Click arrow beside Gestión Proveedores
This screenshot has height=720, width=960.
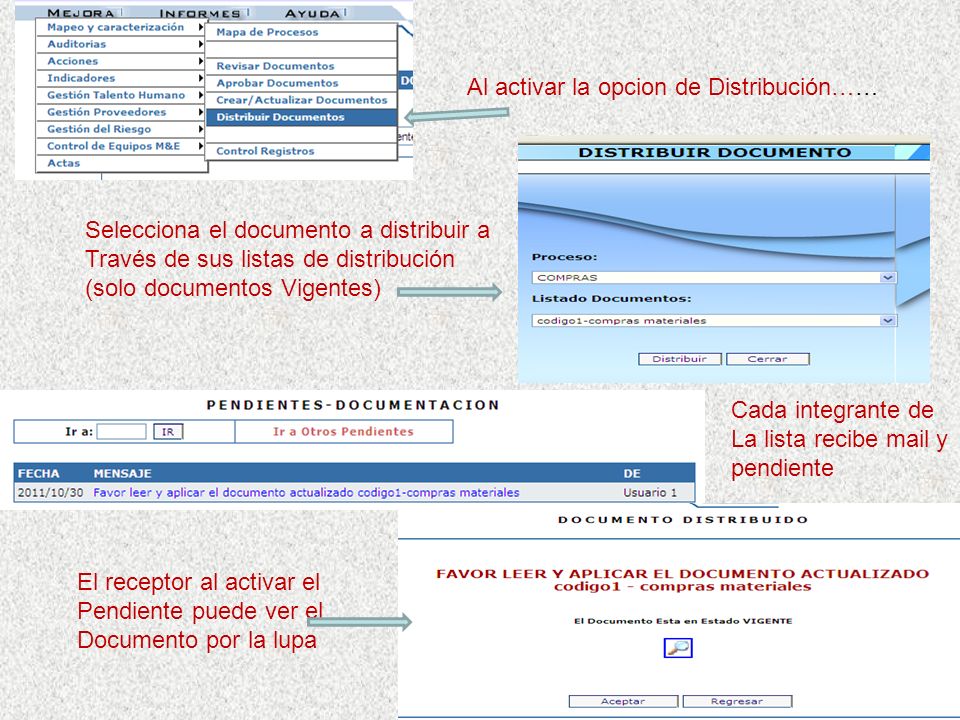pos(200,113)
